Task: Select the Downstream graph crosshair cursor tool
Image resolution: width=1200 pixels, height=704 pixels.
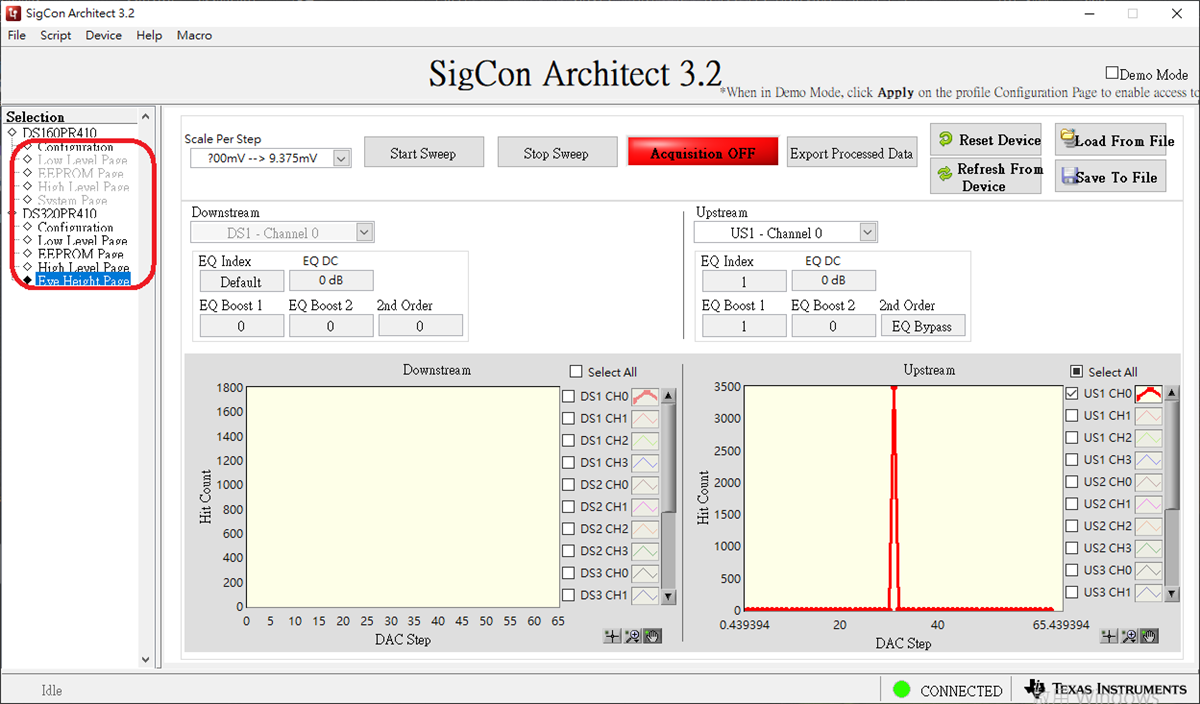Action: point(612,636)
